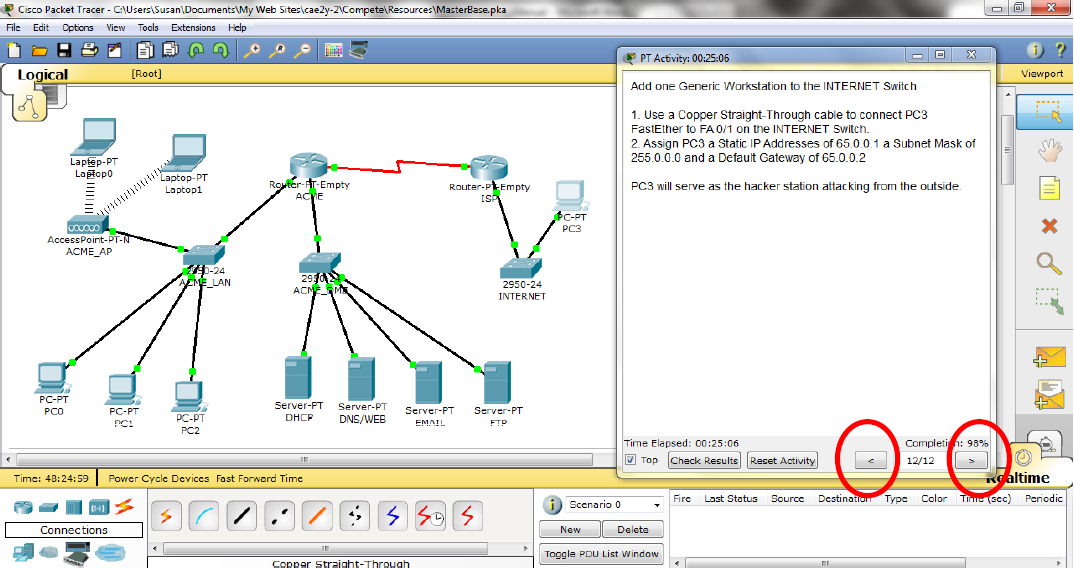Click Toggle PDU List Window button
1074x569 pixels.
601,553
